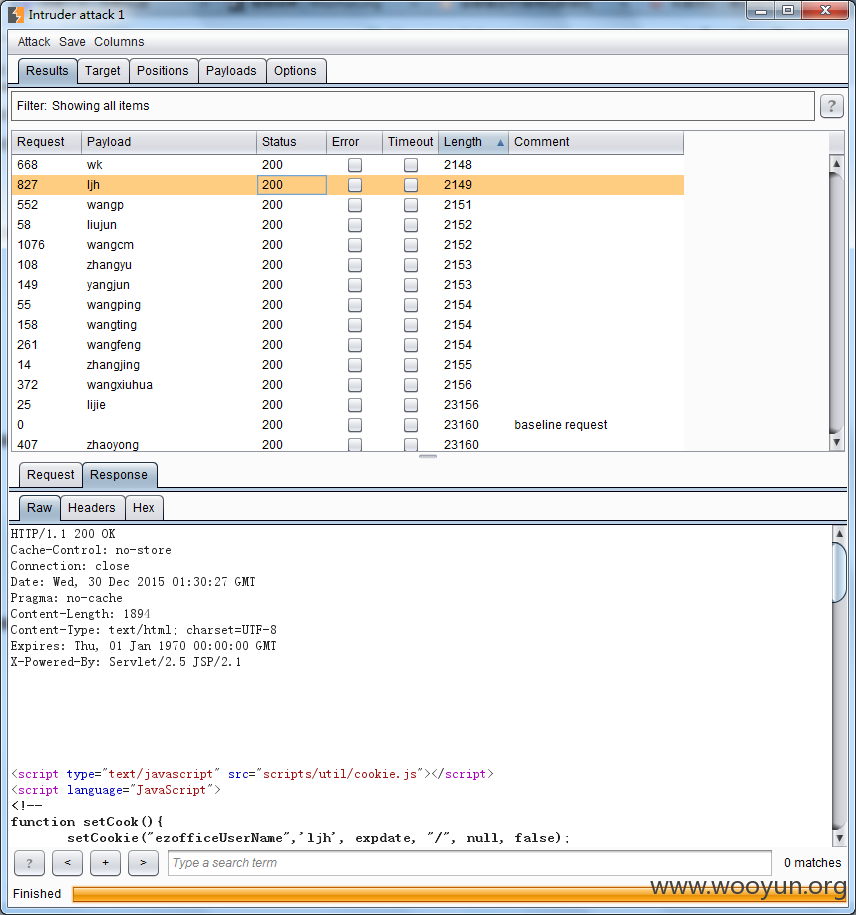Image resolution: width=856 pixels, height=915 pixels.
Task: Click the Comment column header
Action: [596, 142]
